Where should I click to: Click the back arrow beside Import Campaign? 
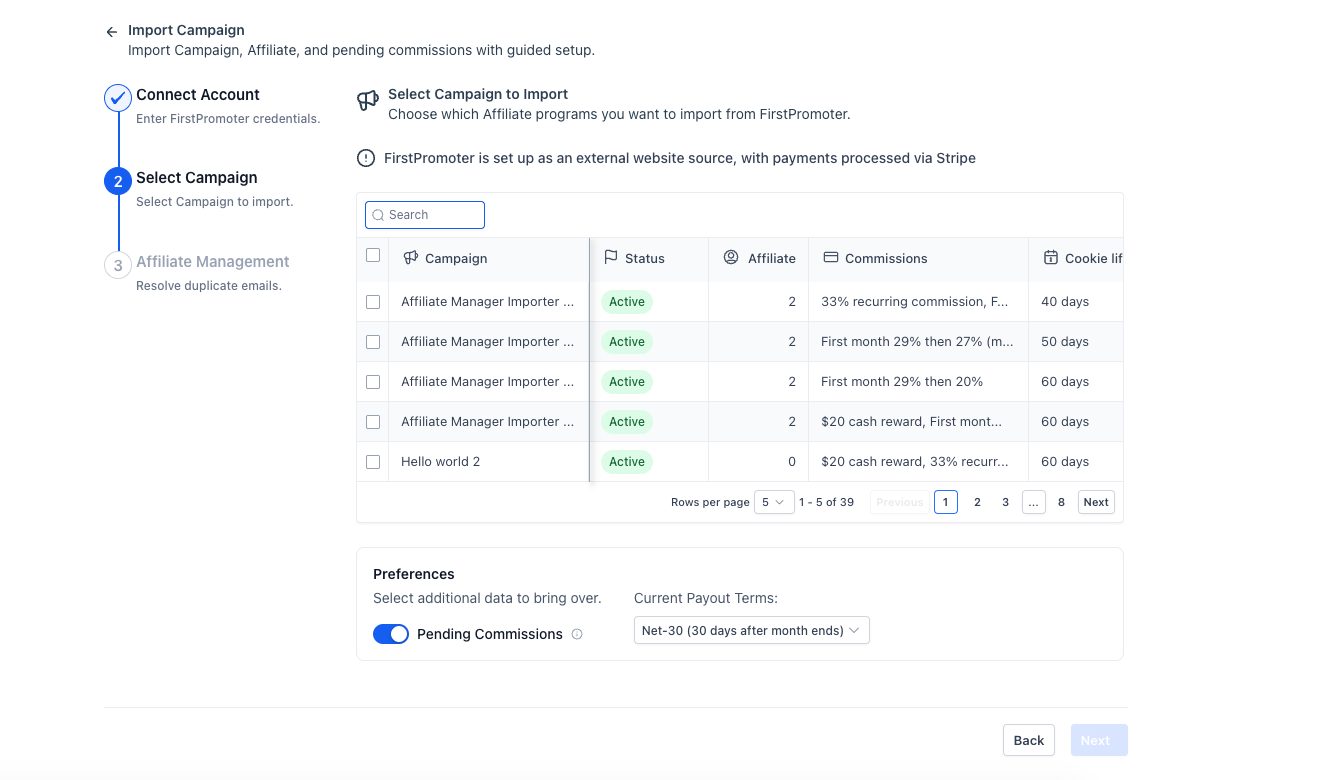point(112,32)
